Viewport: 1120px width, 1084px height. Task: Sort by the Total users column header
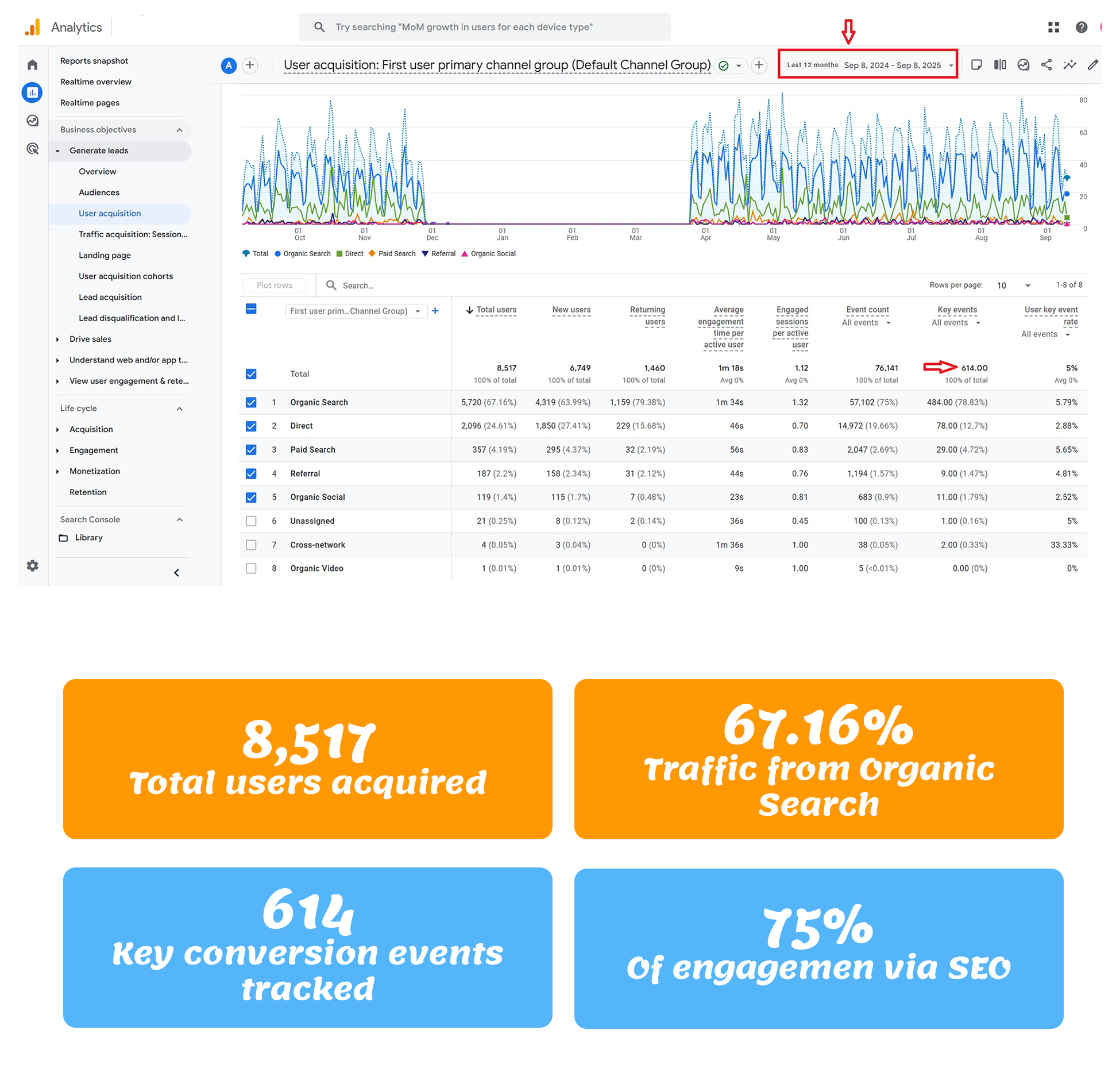496,310
